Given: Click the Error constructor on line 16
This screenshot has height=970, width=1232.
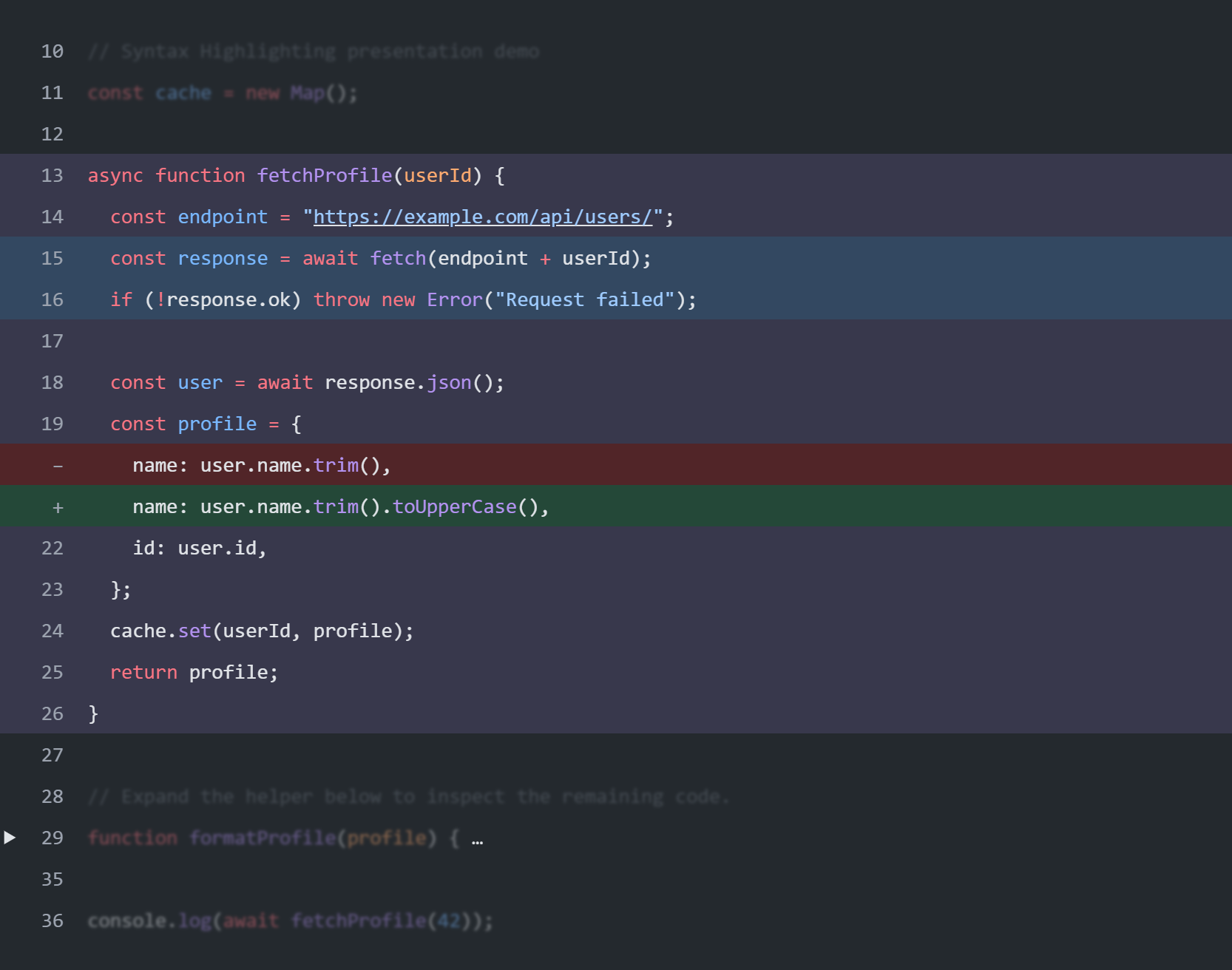Looking at the screenshot, I should point(455,299).
